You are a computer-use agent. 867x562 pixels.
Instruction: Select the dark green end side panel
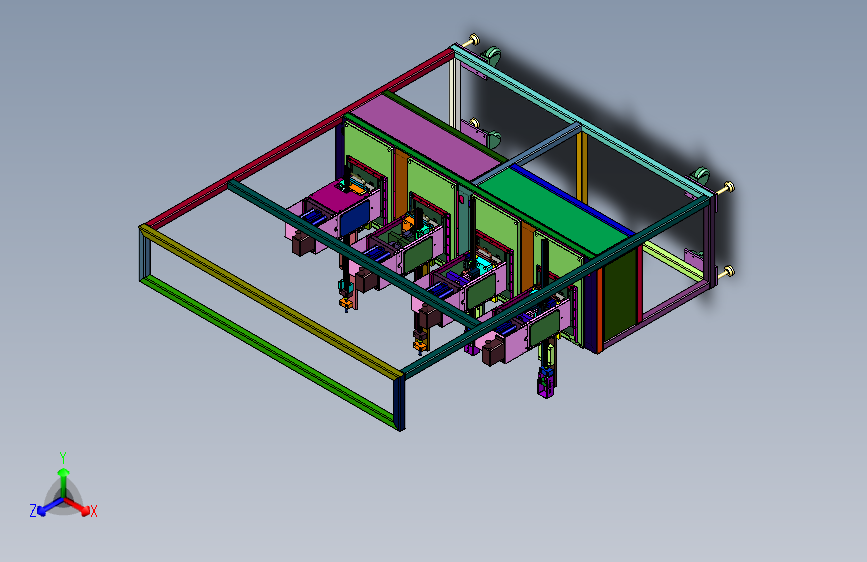pos(620,296)
